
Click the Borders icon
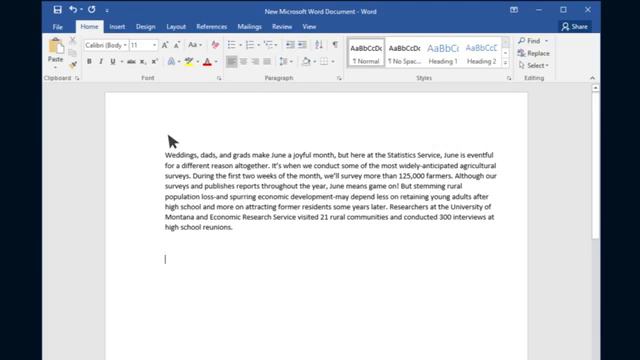[324, 62]
